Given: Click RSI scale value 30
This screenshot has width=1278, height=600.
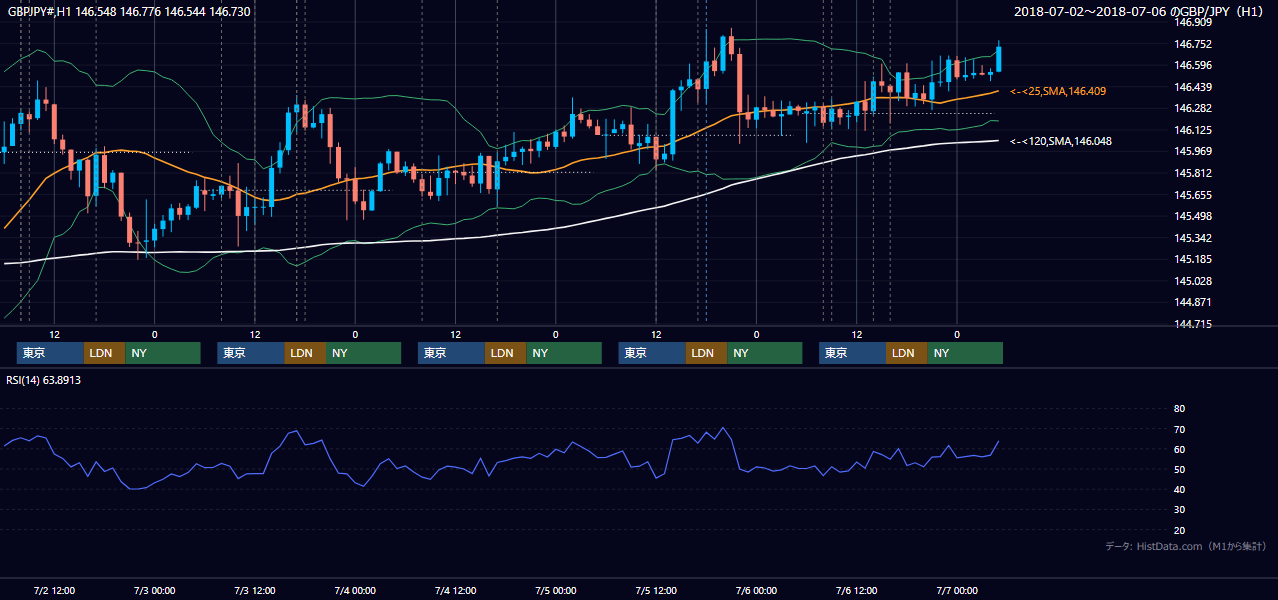Looking at the screenshot, I should click(1179, 509).
